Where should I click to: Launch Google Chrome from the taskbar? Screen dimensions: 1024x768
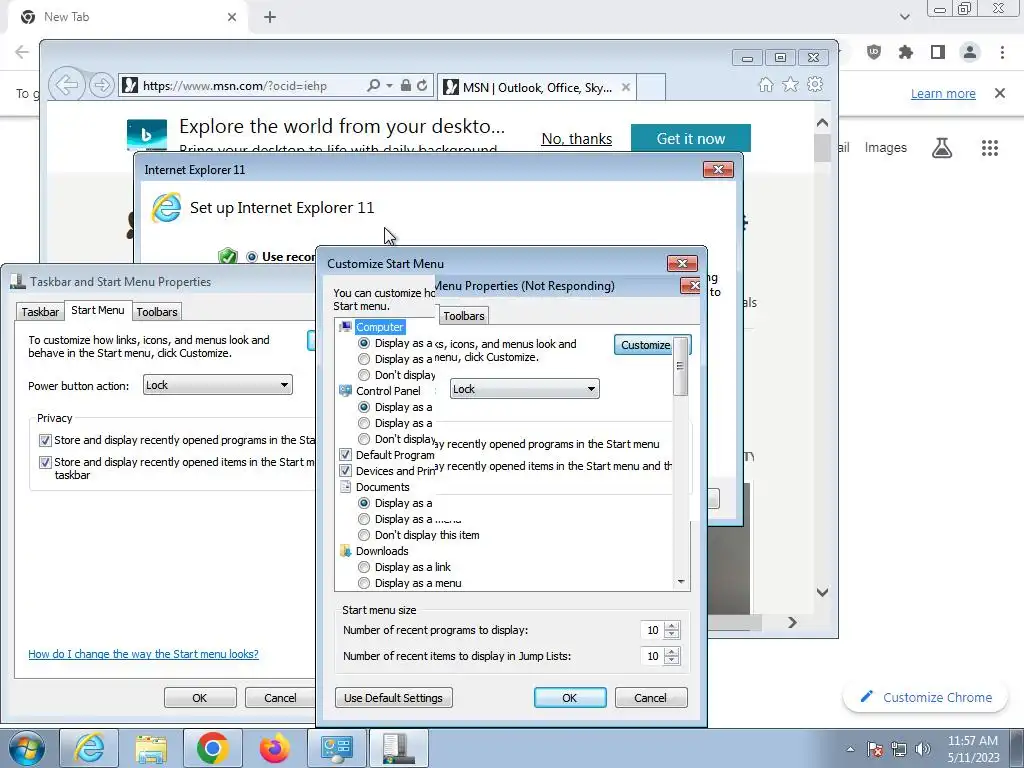point(213,748)
